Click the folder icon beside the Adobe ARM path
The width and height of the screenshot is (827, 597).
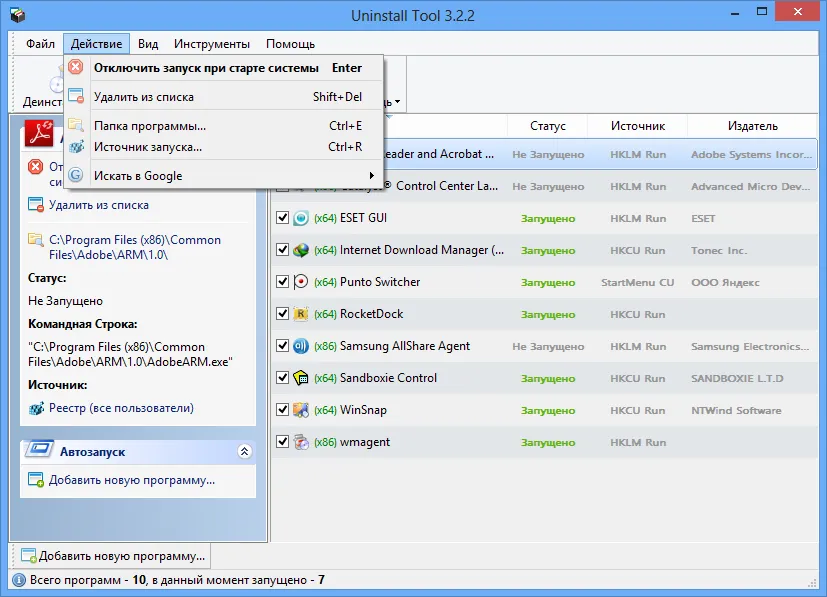(x=35, y=240)
